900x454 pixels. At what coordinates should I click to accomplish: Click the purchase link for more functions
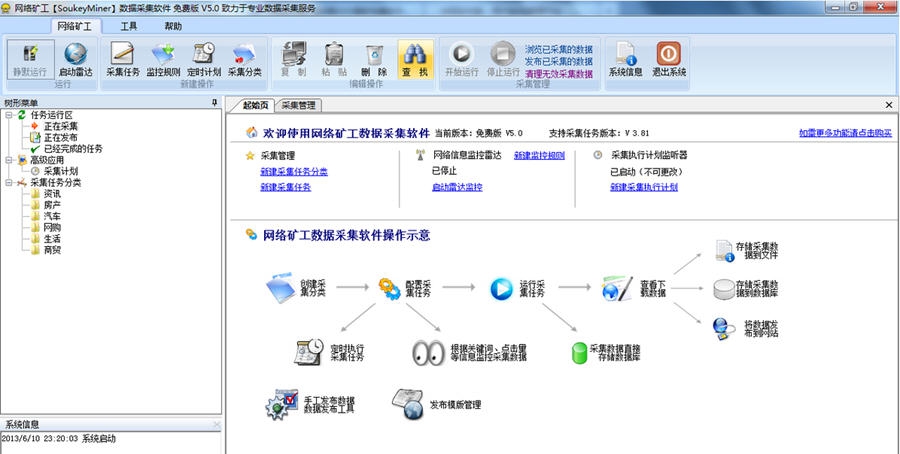click(845, 133)
